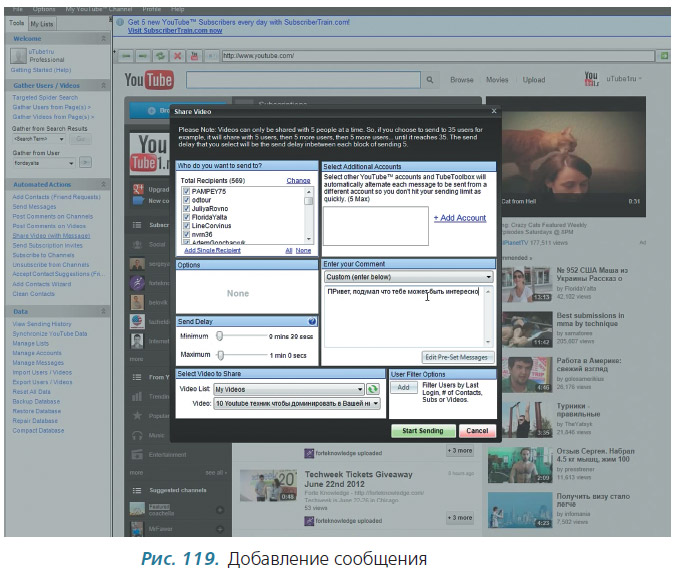Viewport: 676px width, 572px height.
Task: Click the + Add Account link
Action: (x=460, y=218)
